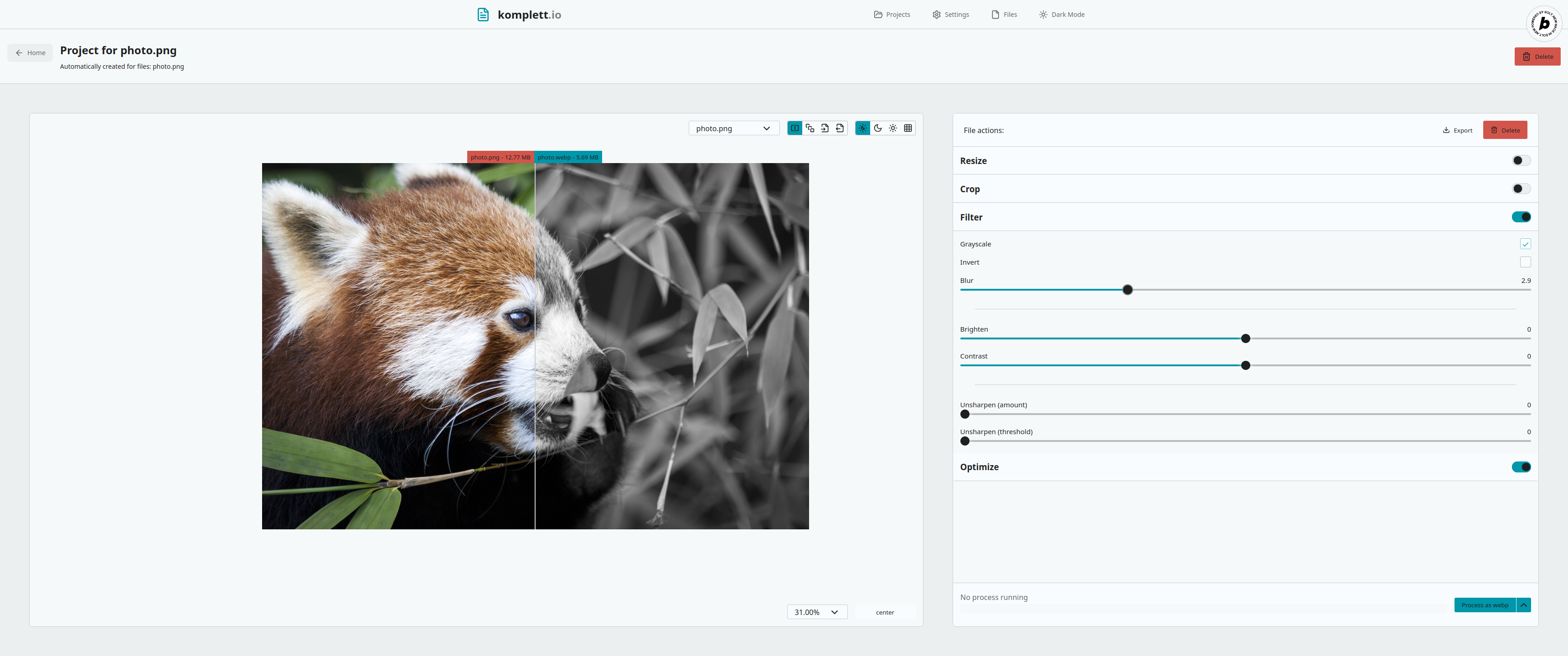This screenshot has height=656, width=1568.
Task: Select the moon dark background icon
Action: 878,128
